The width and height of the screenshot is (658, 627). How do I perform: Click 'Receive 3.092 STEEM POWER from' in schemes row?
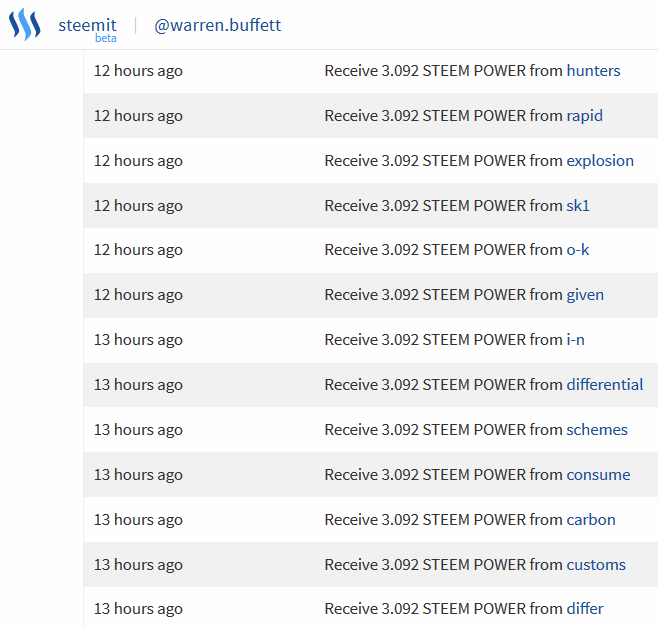point(444,430)
